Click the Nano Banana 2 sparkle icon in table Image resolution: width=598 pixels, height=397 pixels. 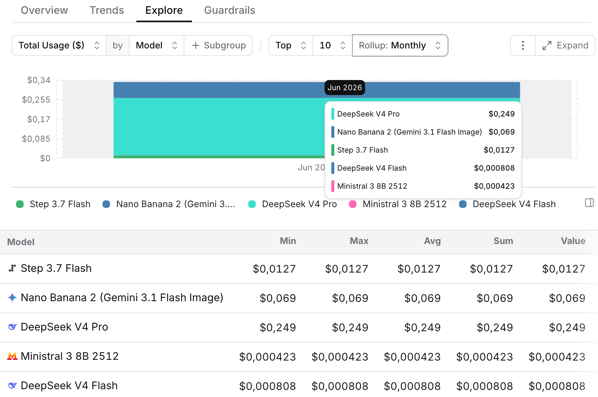click(12, 297)
